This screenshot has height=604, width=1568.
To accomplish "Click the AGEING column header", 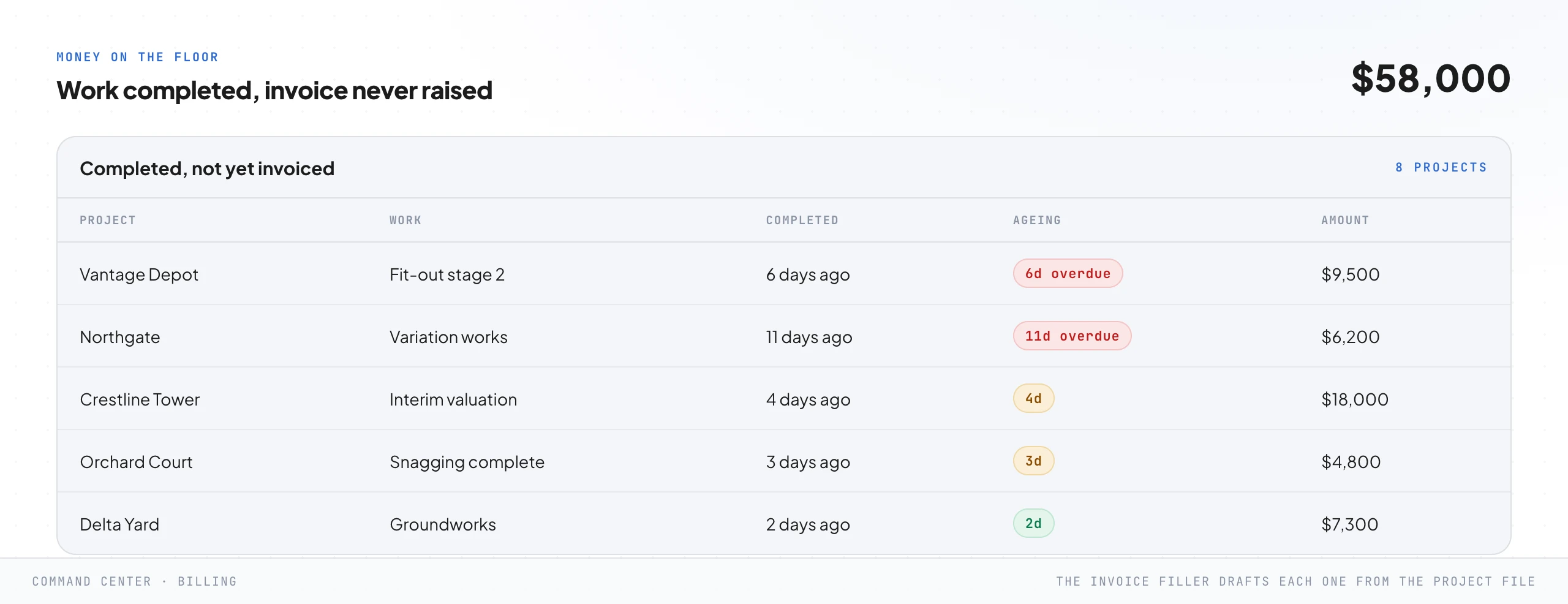I will click(x=1037, y=220).
